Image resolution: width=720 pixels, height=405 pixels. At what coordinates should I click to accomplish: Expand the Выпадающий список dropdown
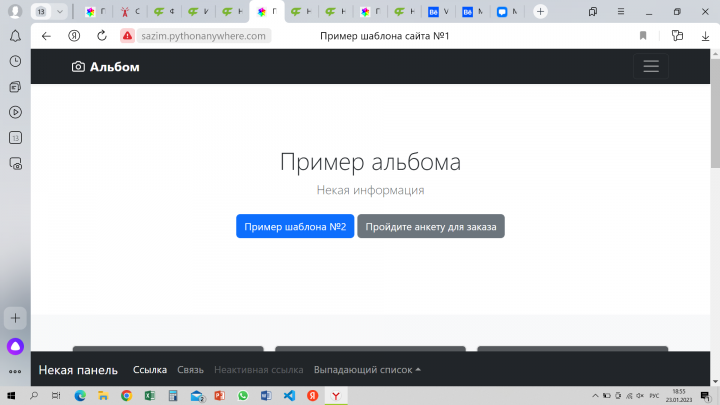(x=367, y=370)
